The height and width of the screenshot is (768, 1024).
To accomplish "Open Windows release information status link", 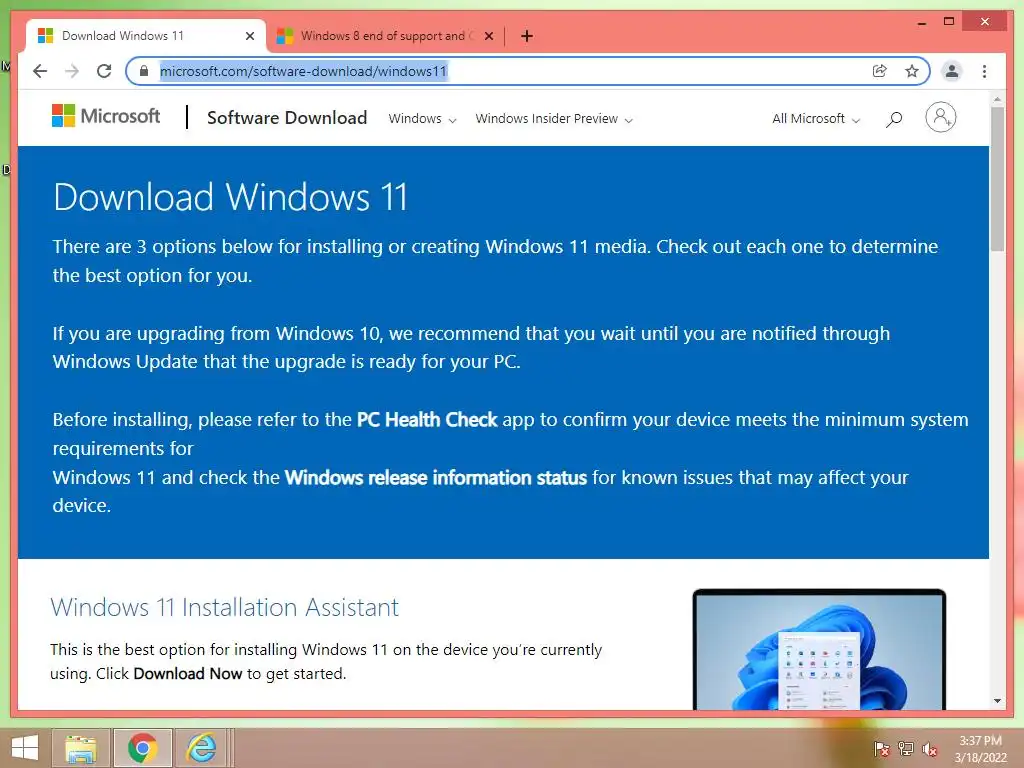I will coord(436,477).
